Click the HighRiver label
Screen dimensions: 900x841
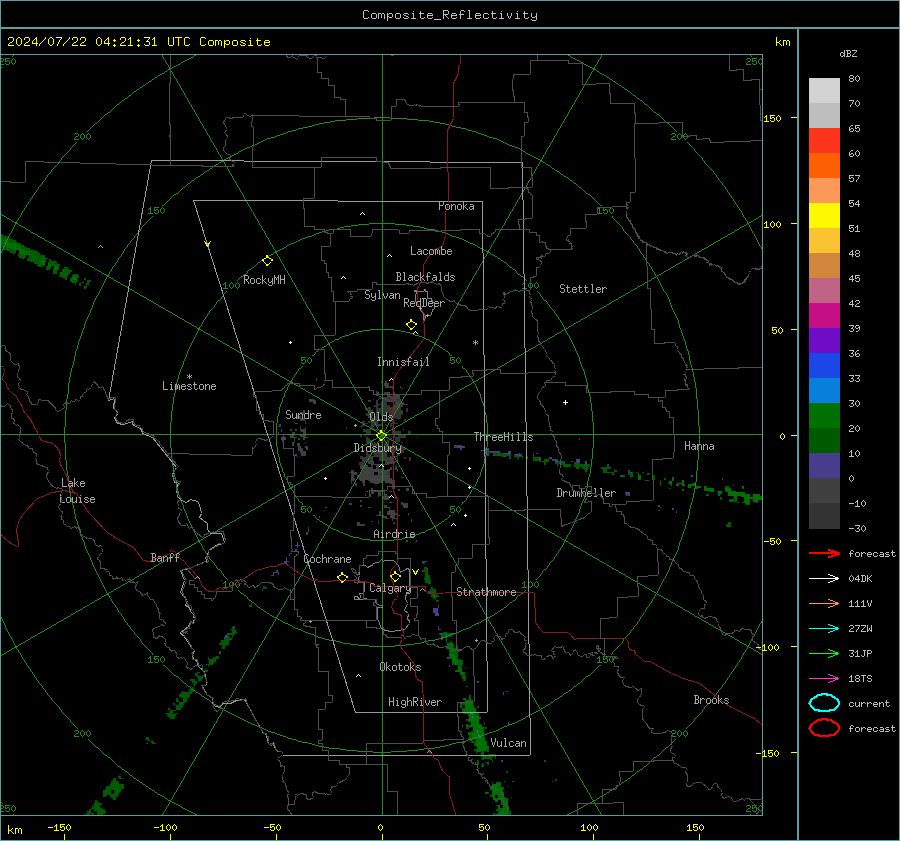(415, 702)
